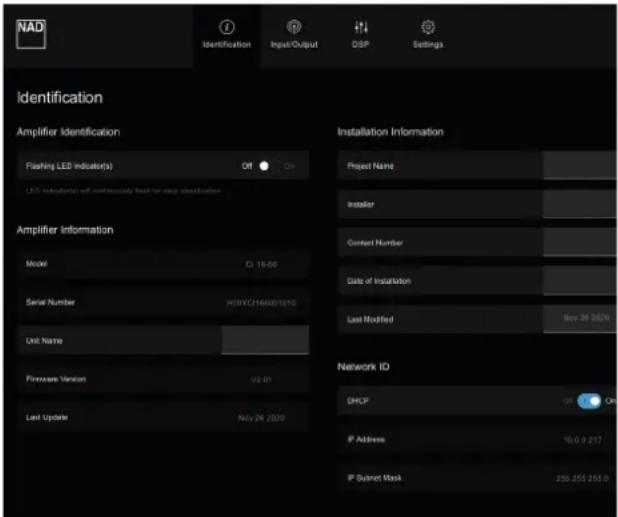The image size is (618, 517).
Task: Click the IP Address value
Action: (x=583, y=440)
